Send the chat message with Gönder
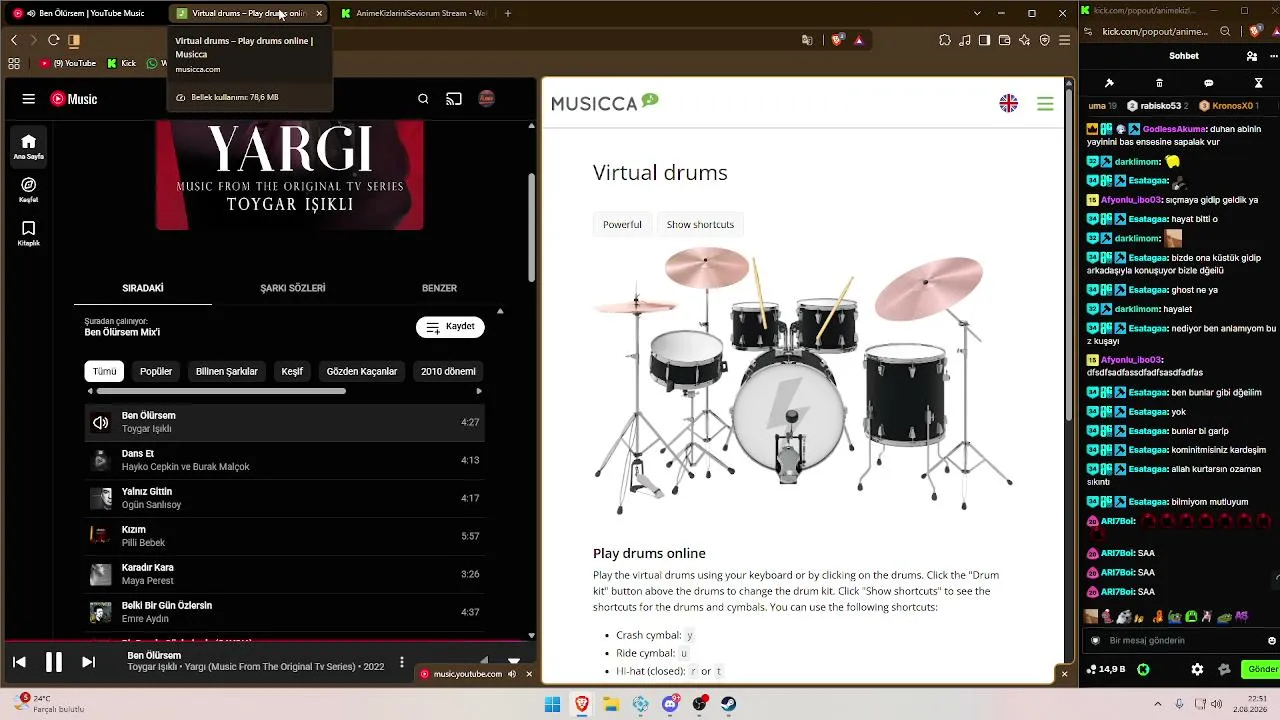This screenshot has height=720, width=1280. [1261, 669]
